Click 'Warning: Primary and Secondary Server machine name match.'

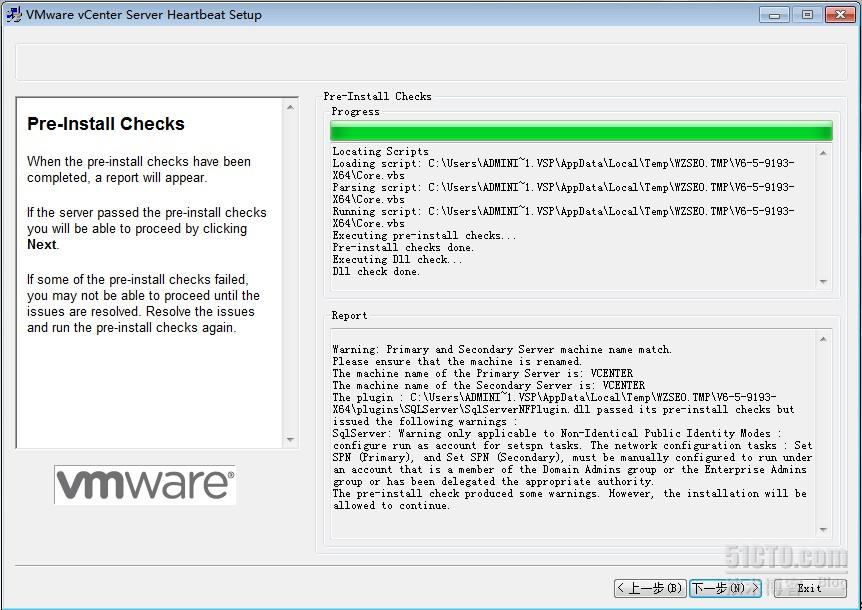pos(502,350)
